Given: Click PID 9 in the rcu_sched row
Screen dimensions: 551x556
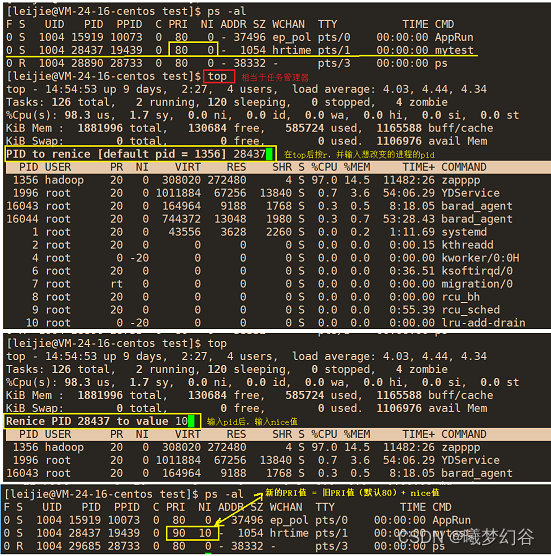Looking at the screenshot, I should tap(35, 310).
